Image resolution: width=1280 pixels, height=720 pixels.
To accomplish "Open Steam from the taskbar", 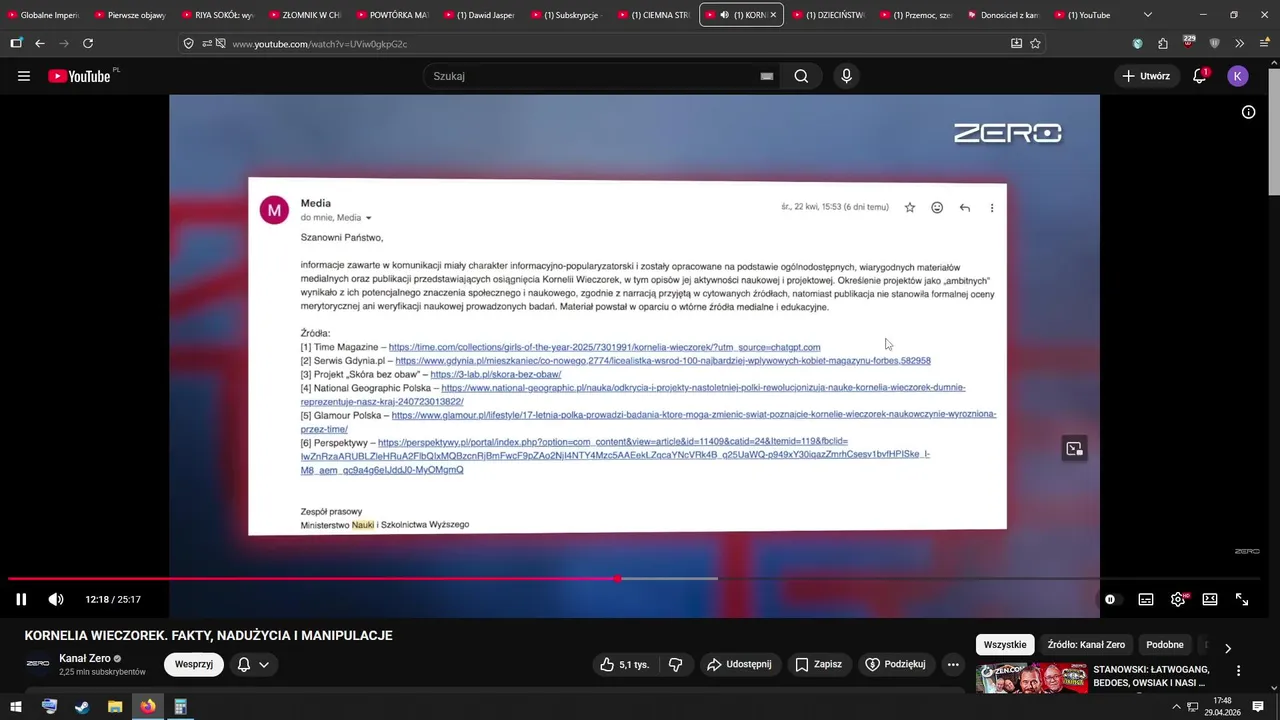I will 82,707.
